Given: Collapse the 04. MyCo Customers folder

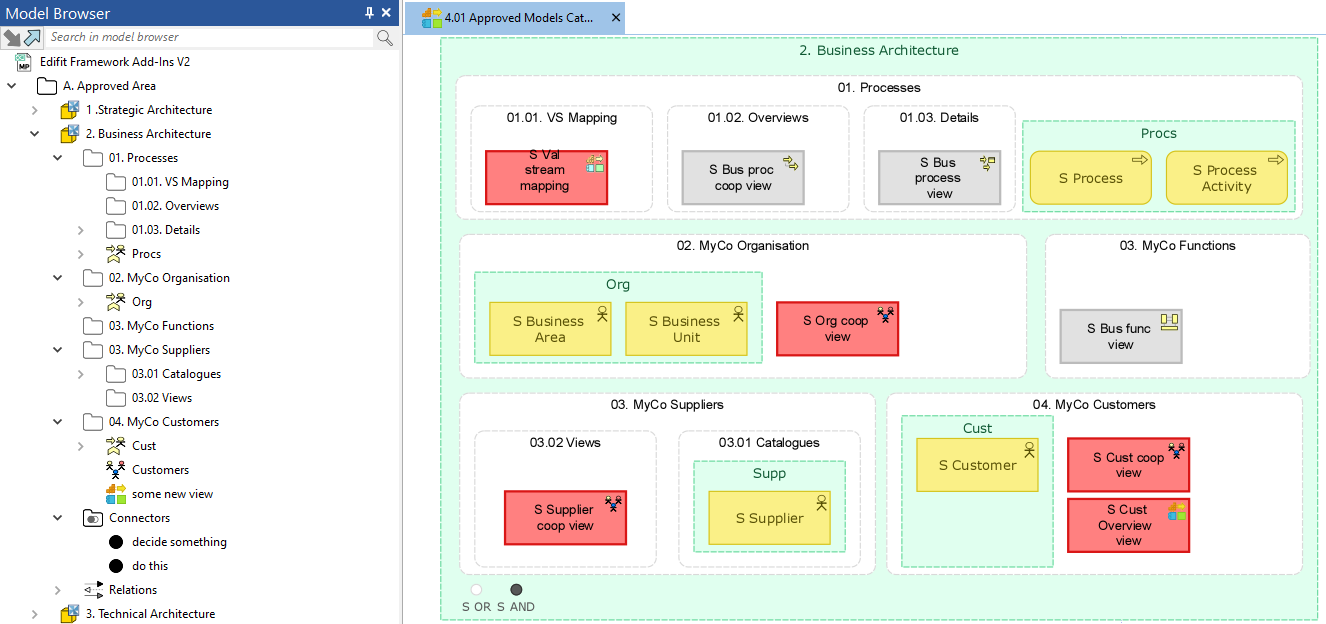Looking at the screenshot, I should coord(58,422).
